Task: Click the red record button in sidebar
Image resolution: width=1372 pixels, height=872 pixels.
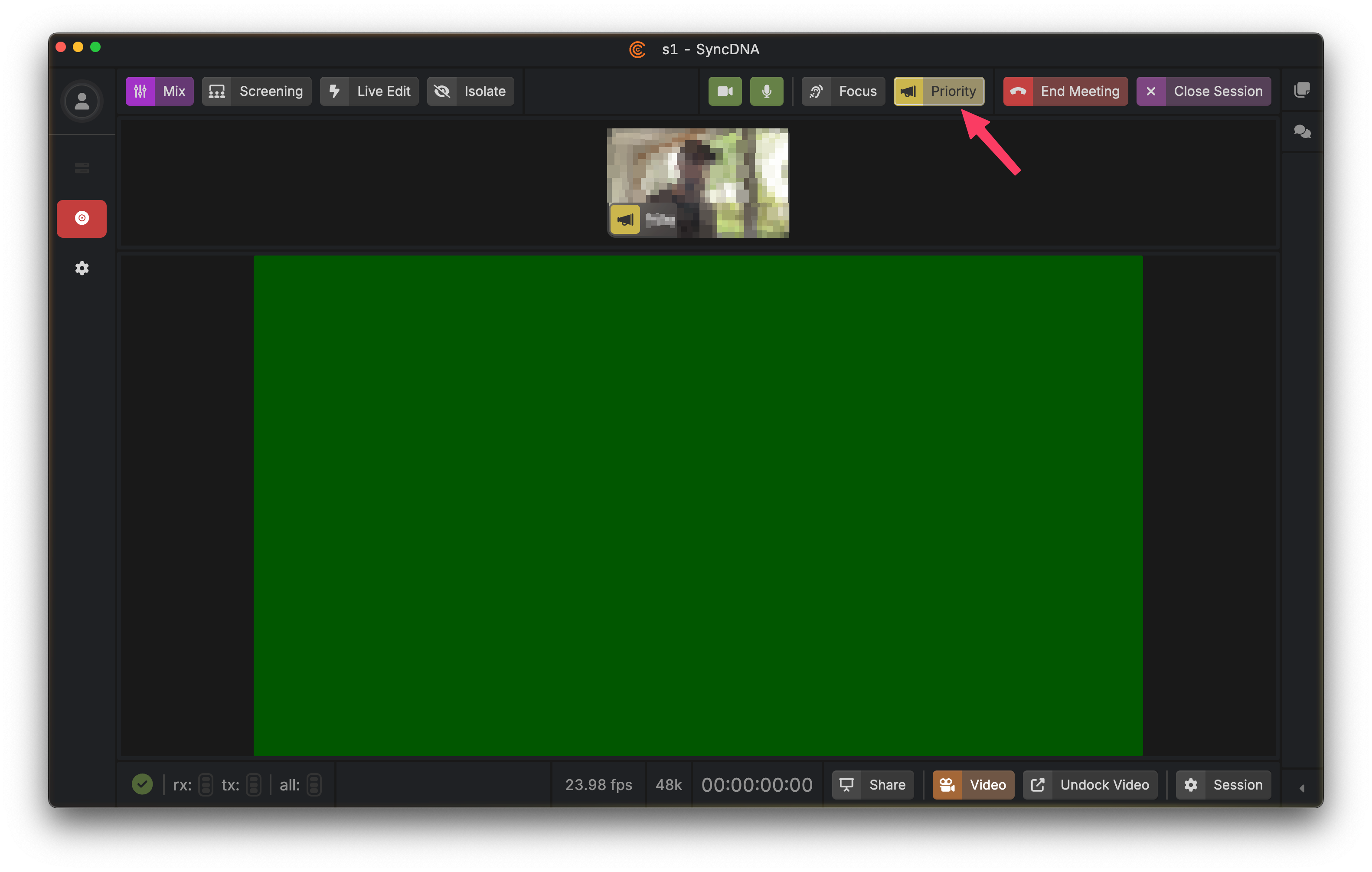Action: 82,218
